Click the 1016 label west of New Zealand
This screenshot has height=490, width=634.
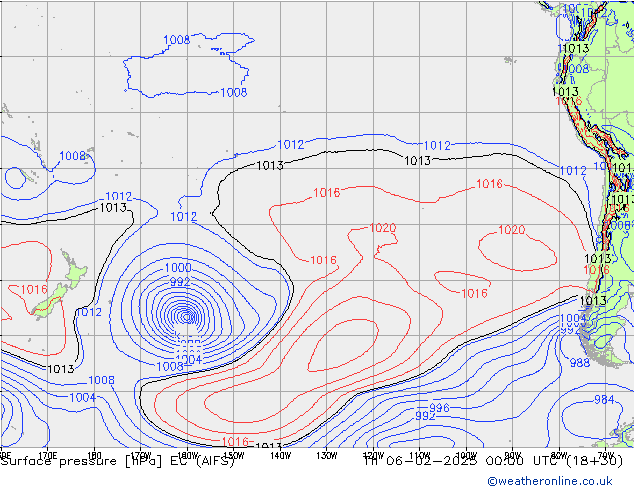point(34,289)
